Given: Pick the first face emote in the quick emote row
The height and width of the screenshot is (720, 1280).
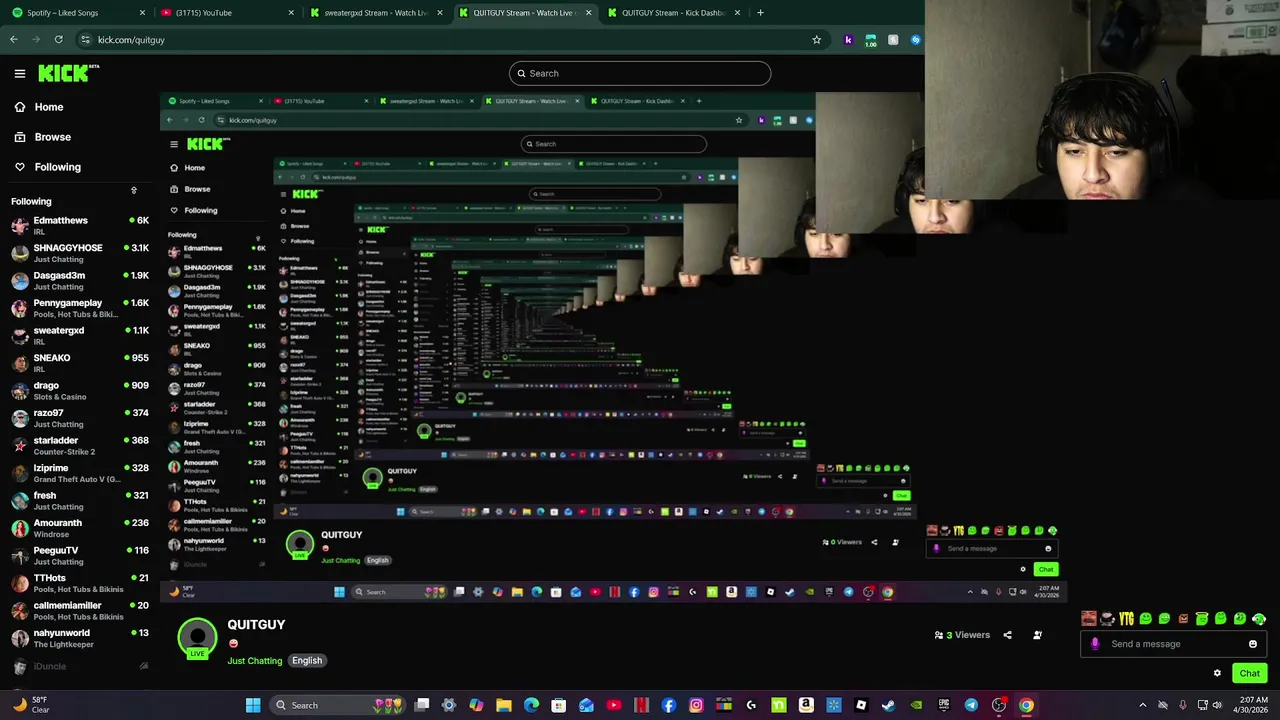Looking at the screenshot, I should 1089,619.
